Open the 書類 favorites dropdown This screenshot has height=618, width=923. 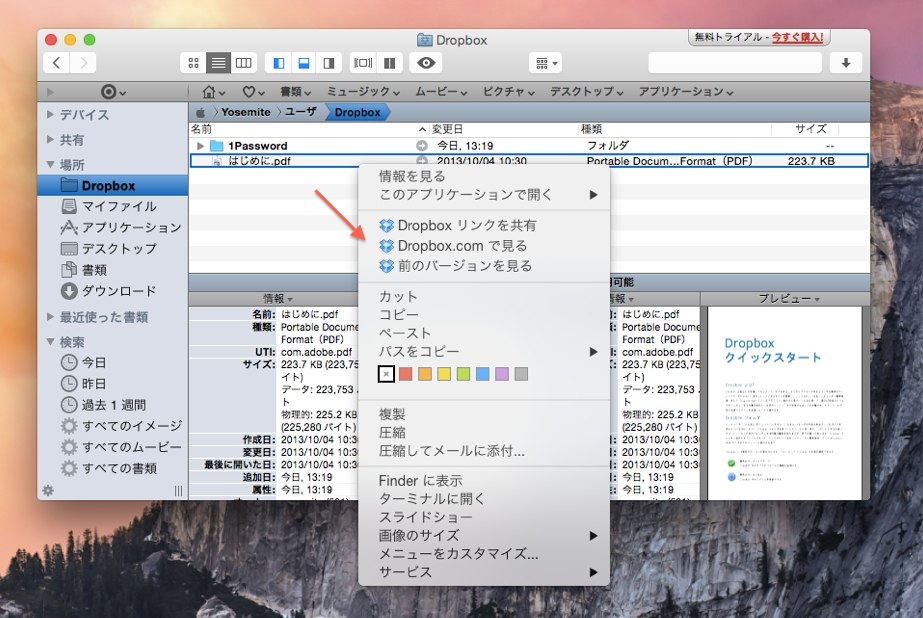click(296, 92)
